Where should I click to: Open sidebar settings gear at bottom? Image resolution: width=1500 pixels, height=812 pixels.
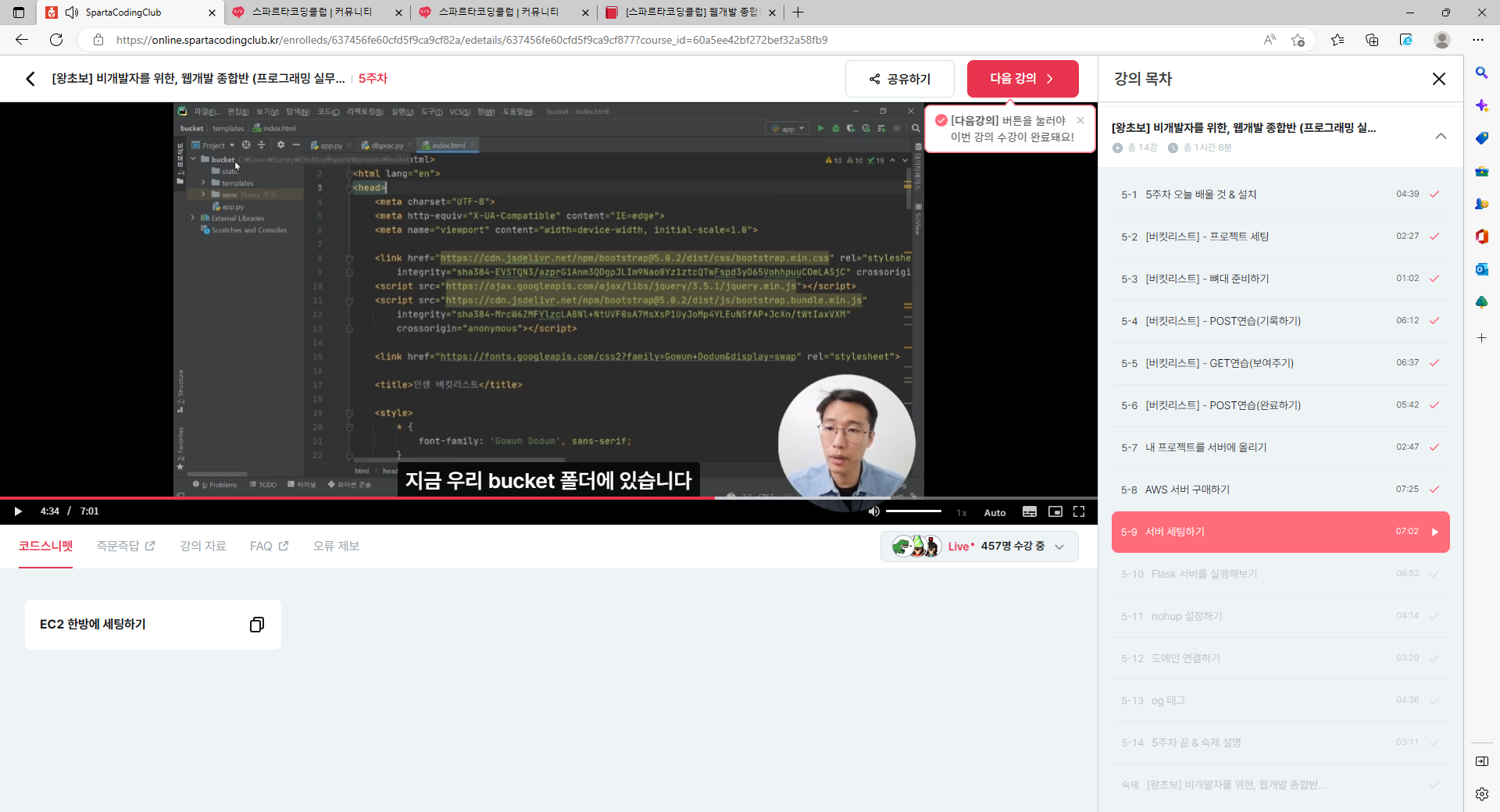click(1481, 794)
